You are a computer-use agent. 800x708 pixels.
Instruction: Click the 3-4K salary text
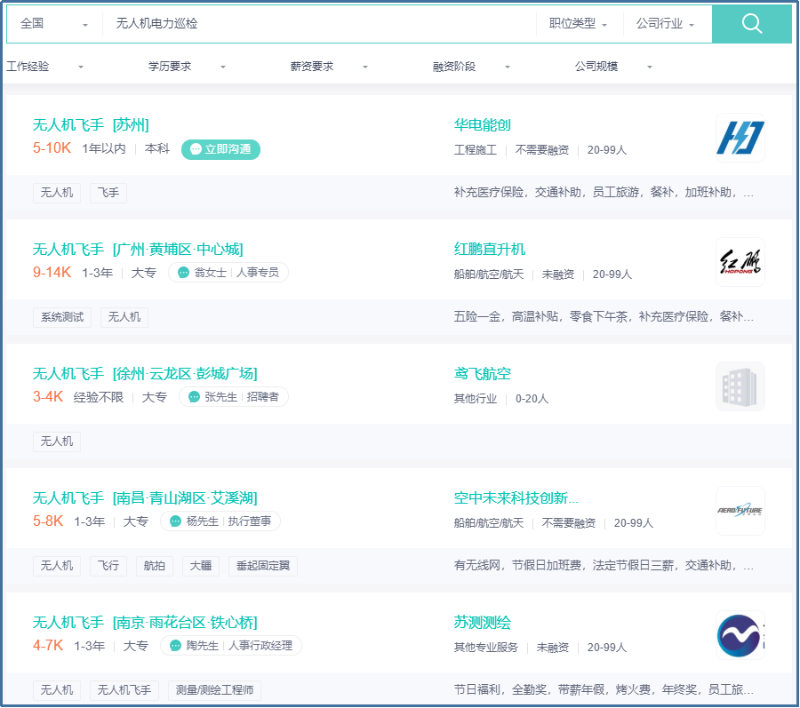point(48,397)
